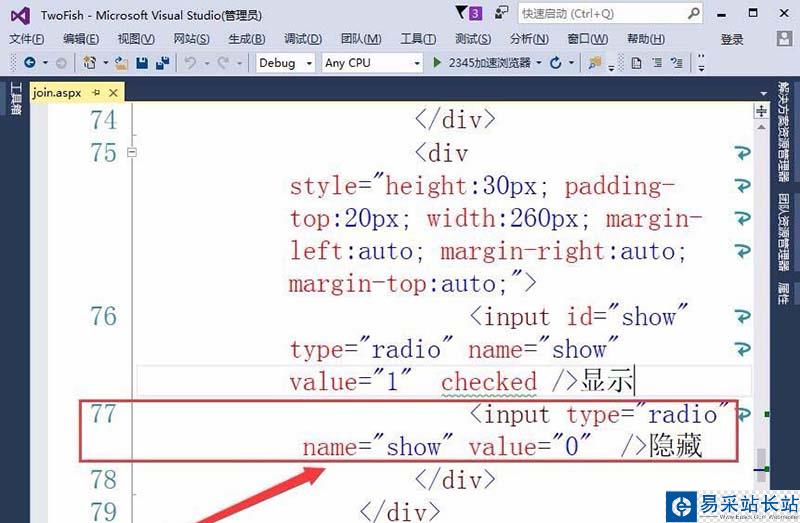
Task: Click the Navigate Forward toolbar icon
Action: click(61, 63)
